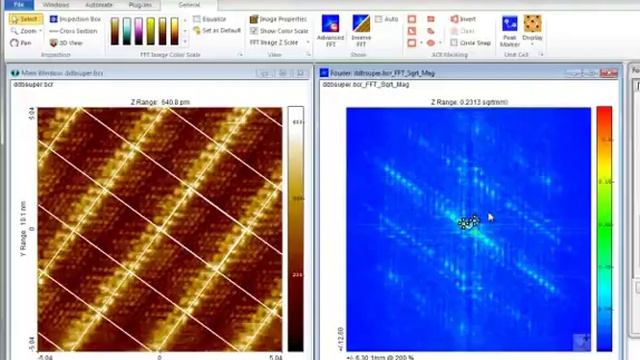Start a Cross Section measurement
This screenshot has height=360, width=640.
coord(73,31)
